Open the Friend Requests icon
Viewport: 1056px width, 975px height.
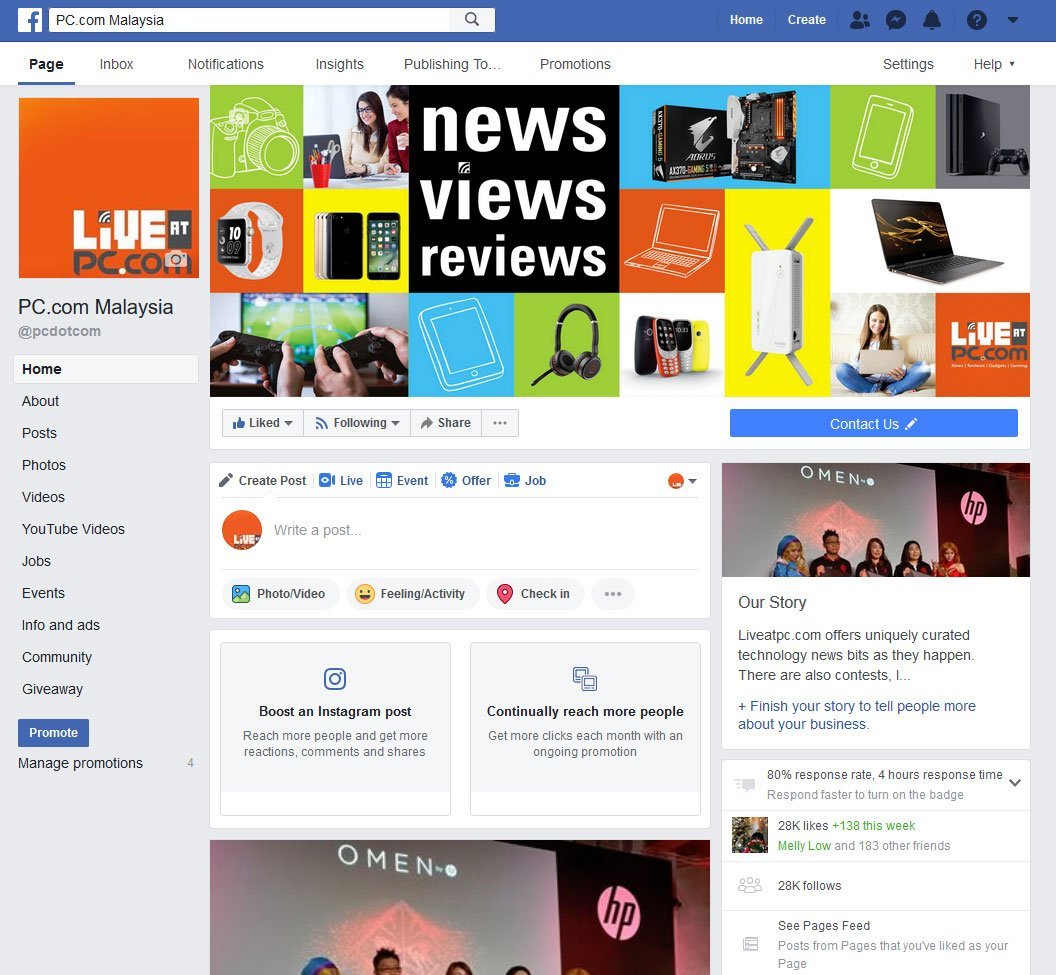coord(859,20)
